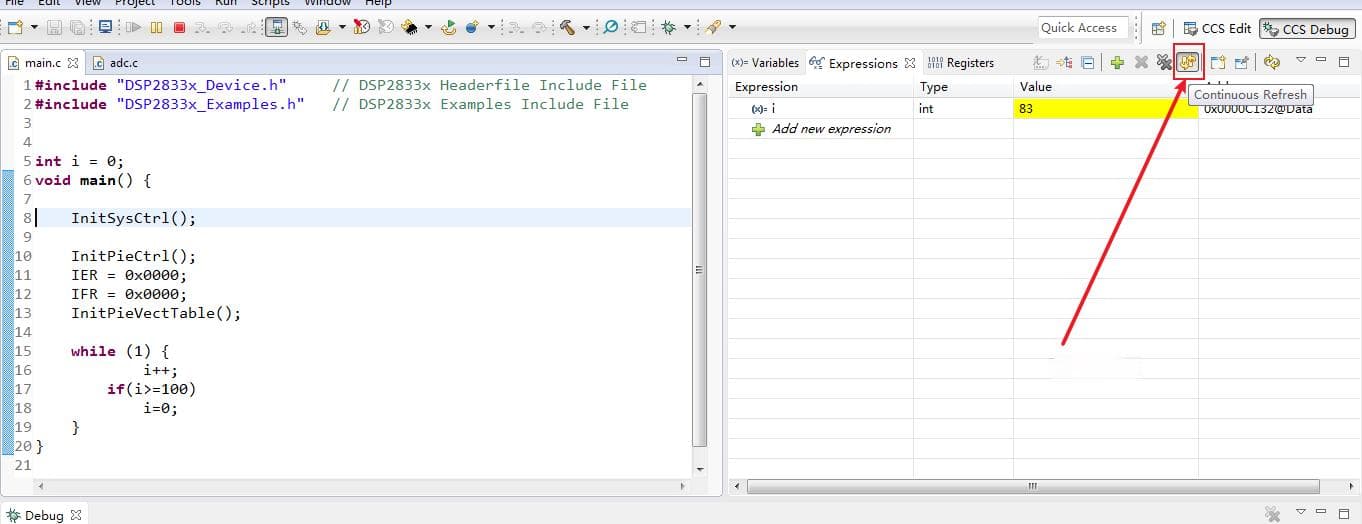Click the CPU Reset clock toolbar icon

tap(362, 27)
